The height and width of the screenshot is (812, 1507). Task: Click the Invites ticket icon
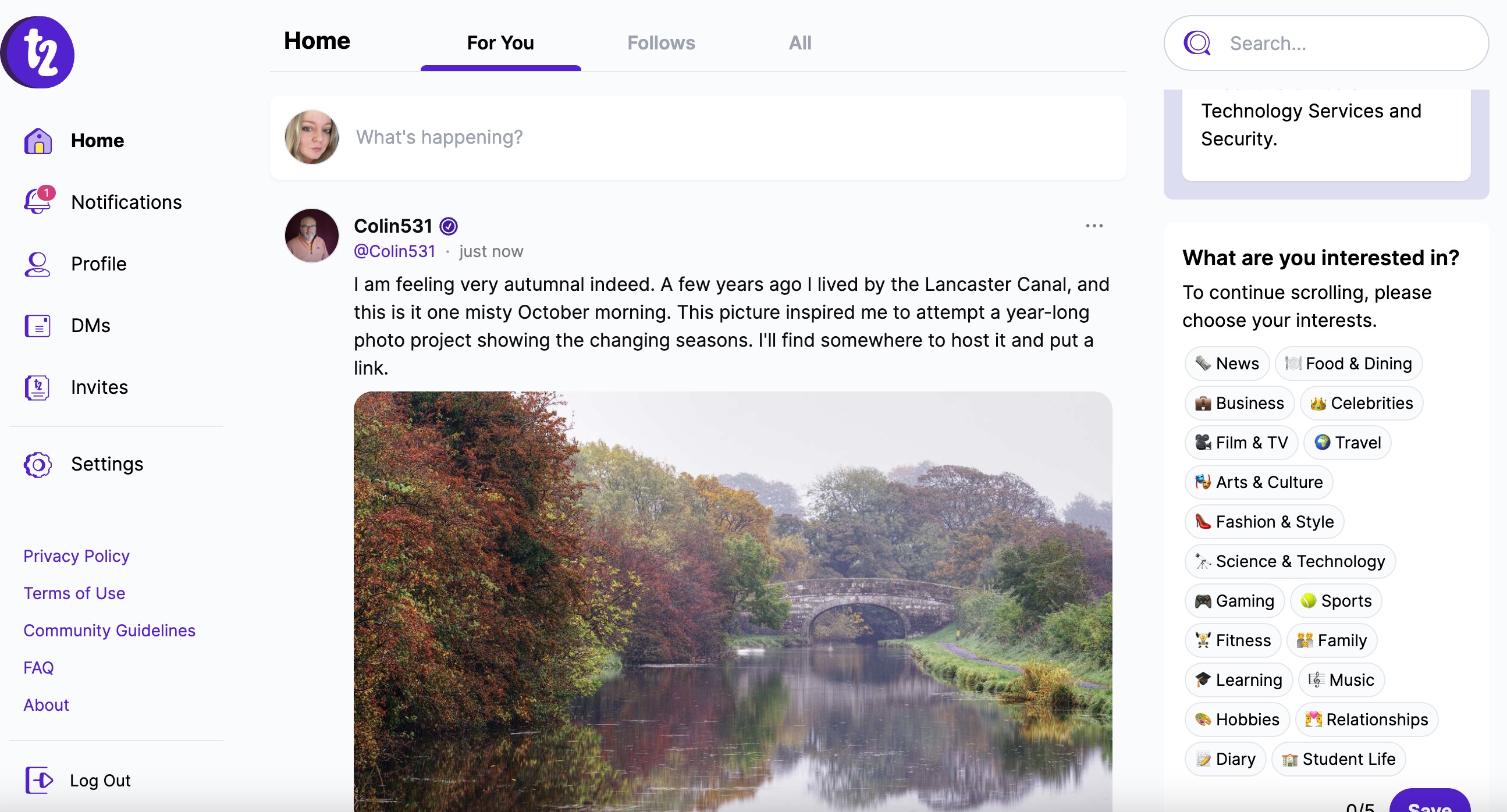click(37, 387)
